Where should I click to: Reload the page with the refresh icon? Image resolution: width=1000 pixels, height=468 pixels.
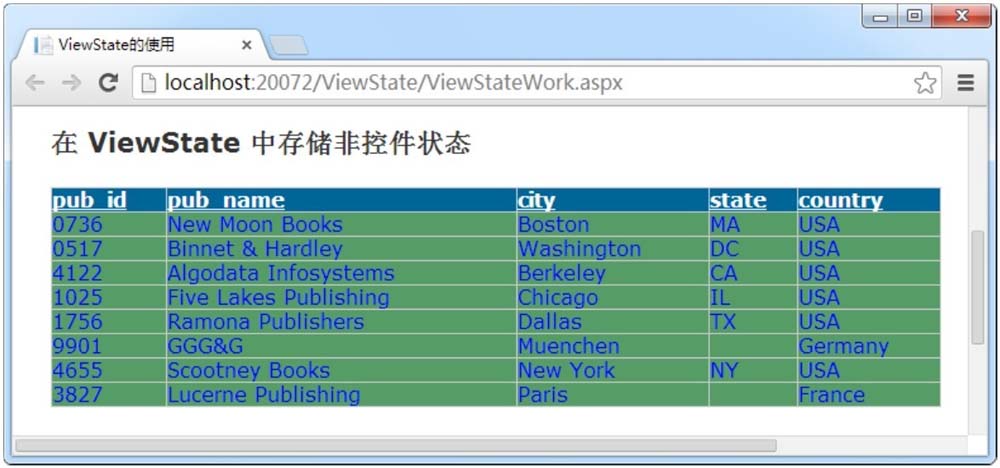tap(108, 83)
